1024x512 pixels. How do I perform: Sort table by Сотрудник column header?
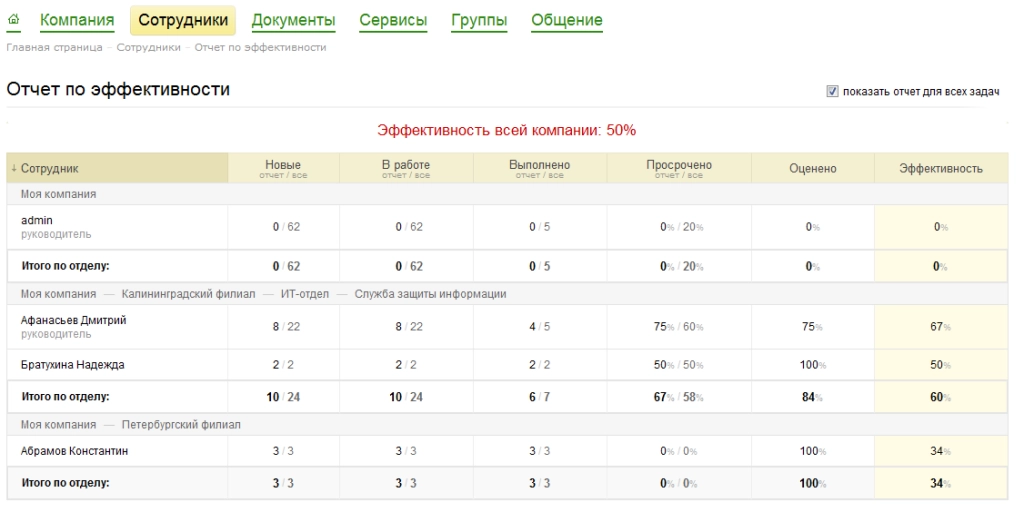click(x=49, y=169)
